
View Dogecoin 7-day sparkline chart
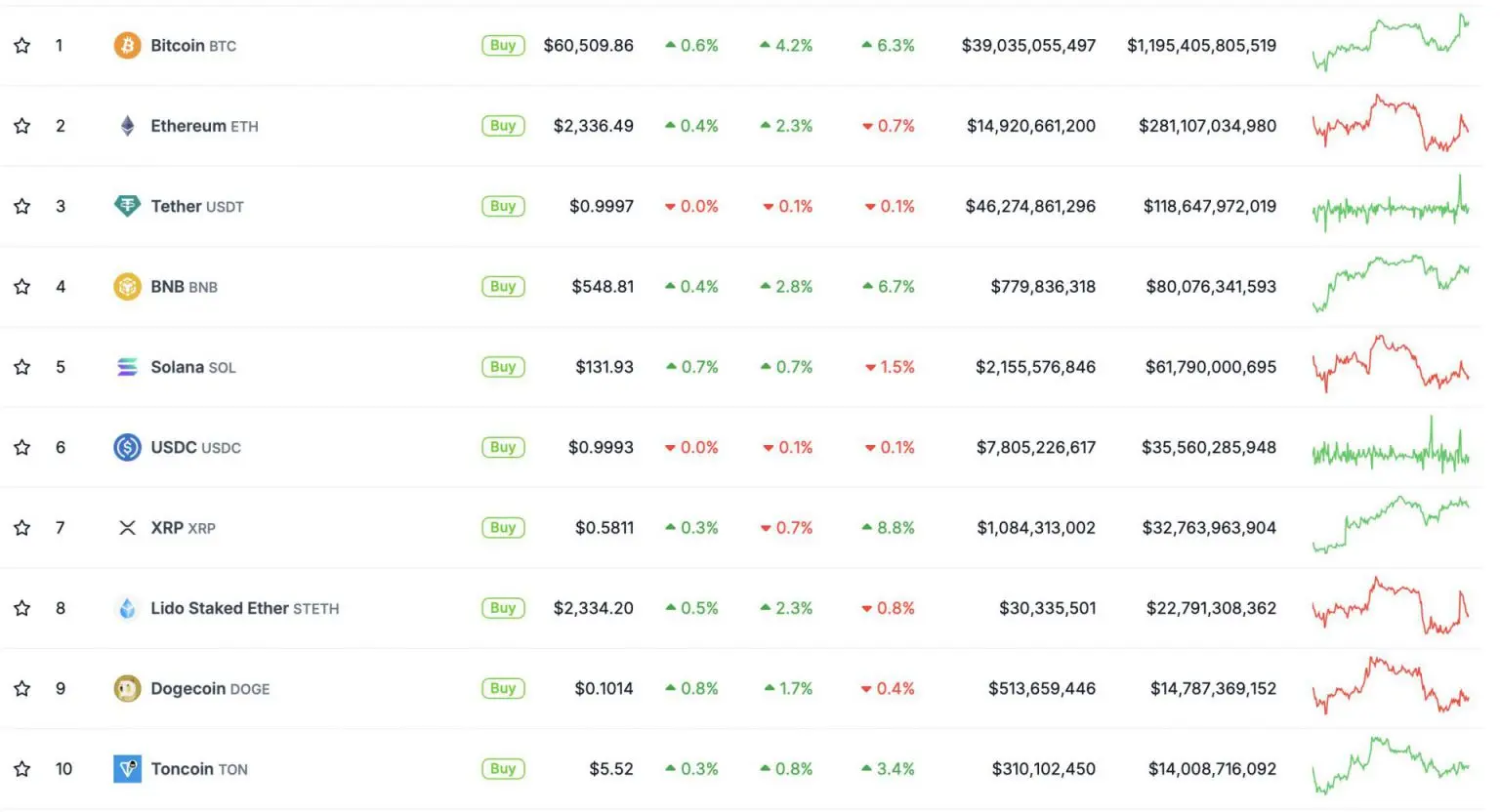pyautogui.click(x=1391, y=686)
